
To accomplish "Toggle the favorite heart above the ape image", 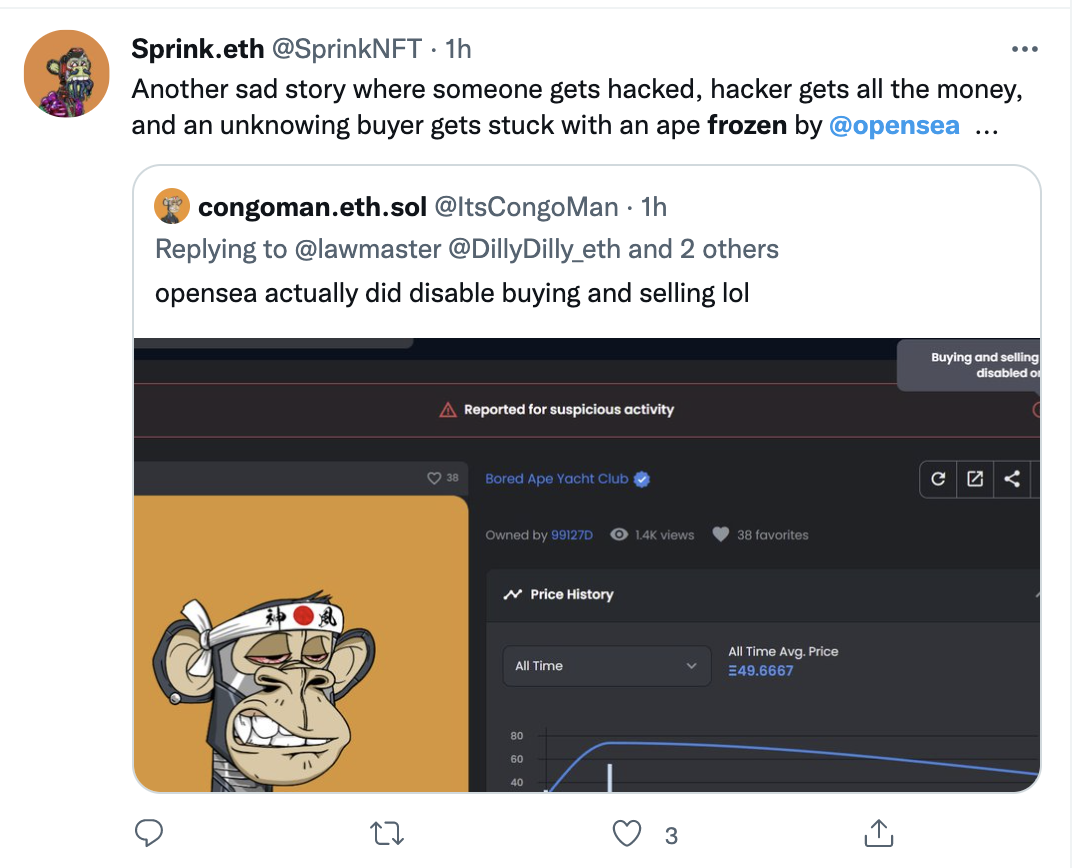I will (434, 478).
